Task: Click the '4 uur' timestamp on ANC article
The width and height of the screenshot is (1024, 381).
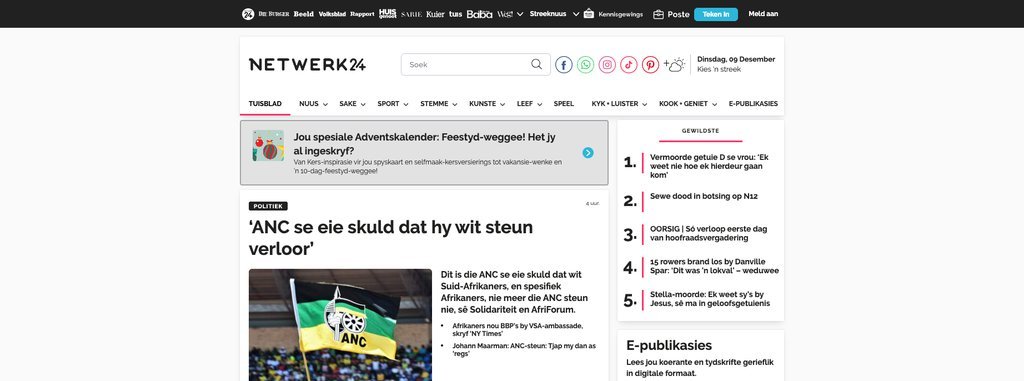Action: click(592, 203)
